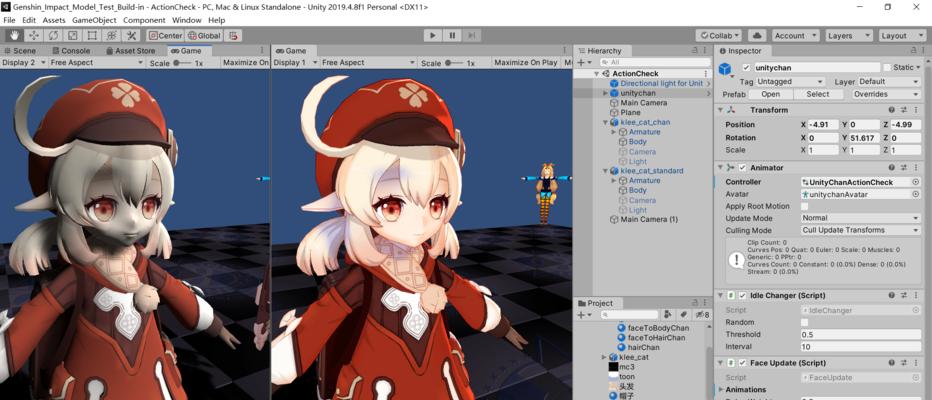Screen dimensions: 932x400
Task: Select the Move tool
Action: click(34, 36)
